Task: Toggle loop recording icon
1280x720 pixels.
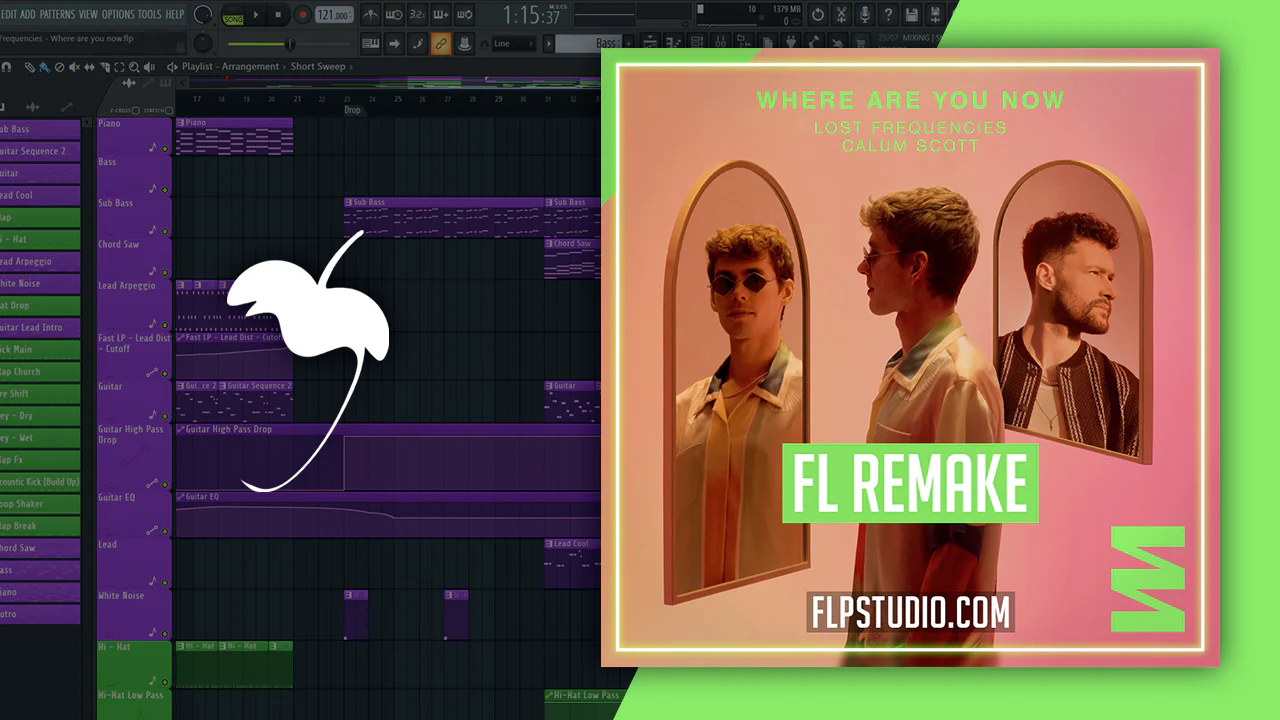Action: (463, 15)
